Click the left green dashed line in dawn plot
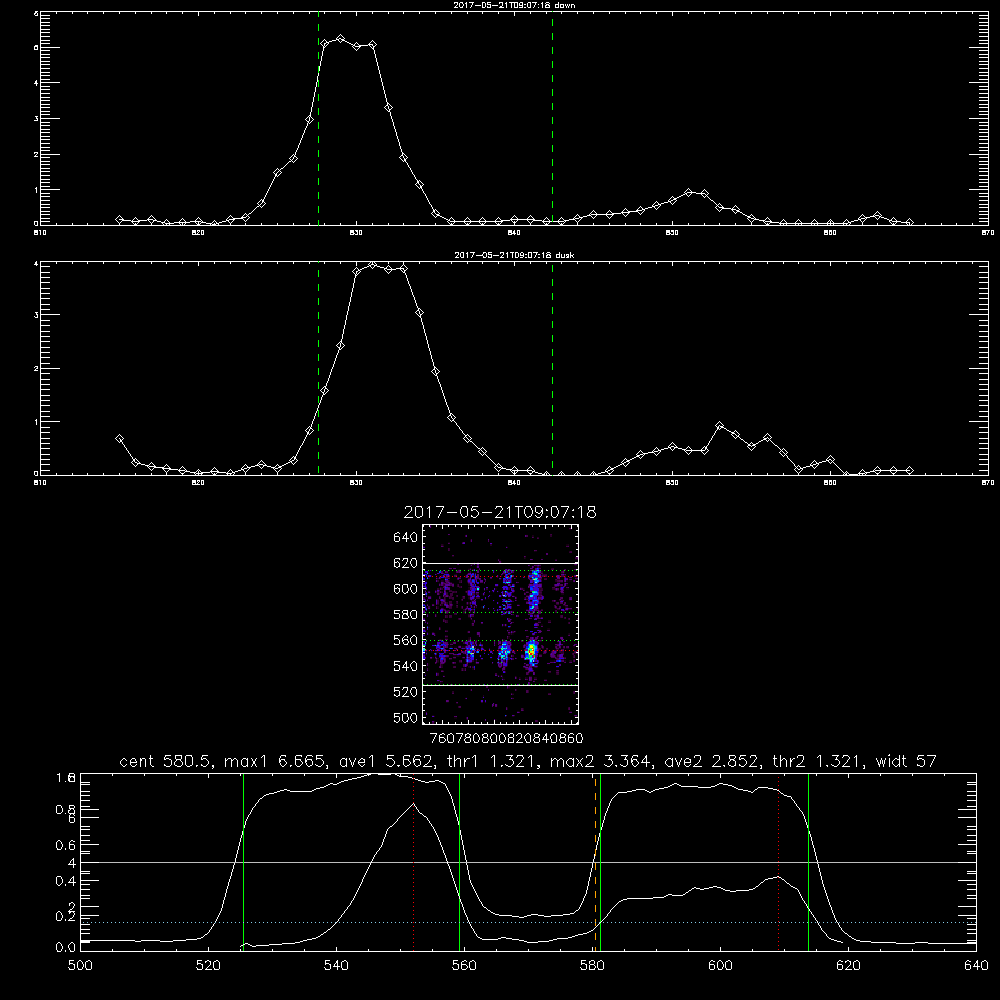The width and height of the screenshot is (1000, 1000). click(318, 118)
